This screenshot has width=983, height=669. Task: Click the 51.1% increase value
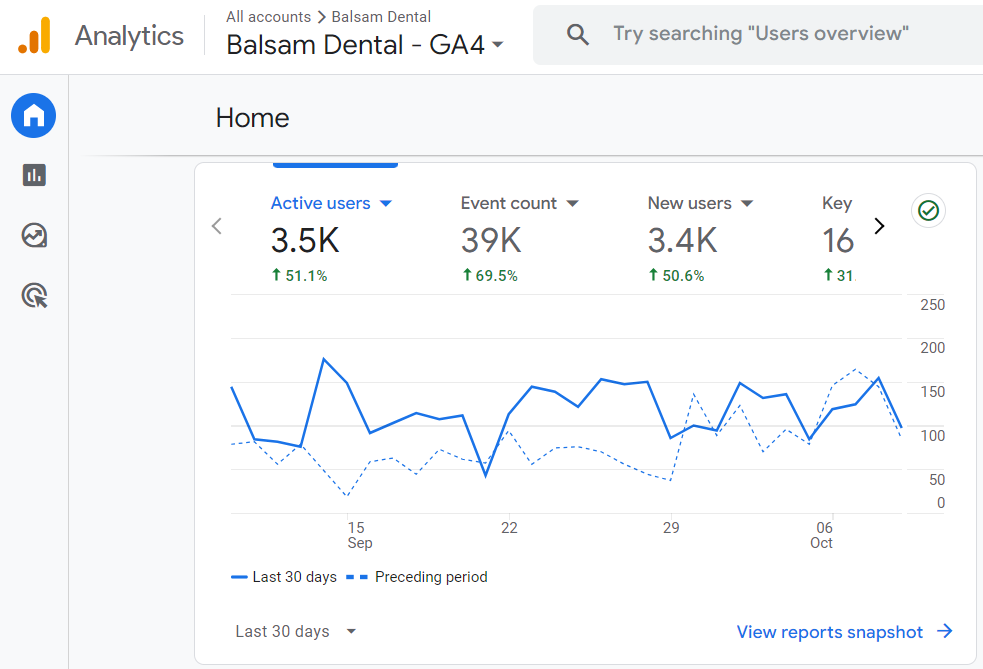point(300,275)
